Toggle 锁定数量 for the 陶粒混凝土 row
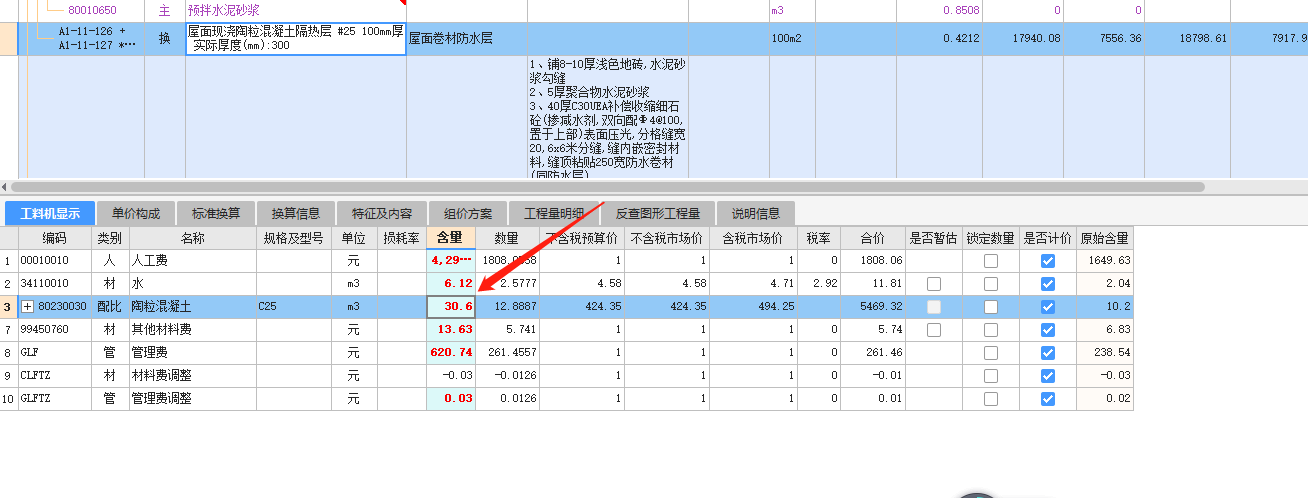The height and width of the screenshot is (498, 1308). 990,306
